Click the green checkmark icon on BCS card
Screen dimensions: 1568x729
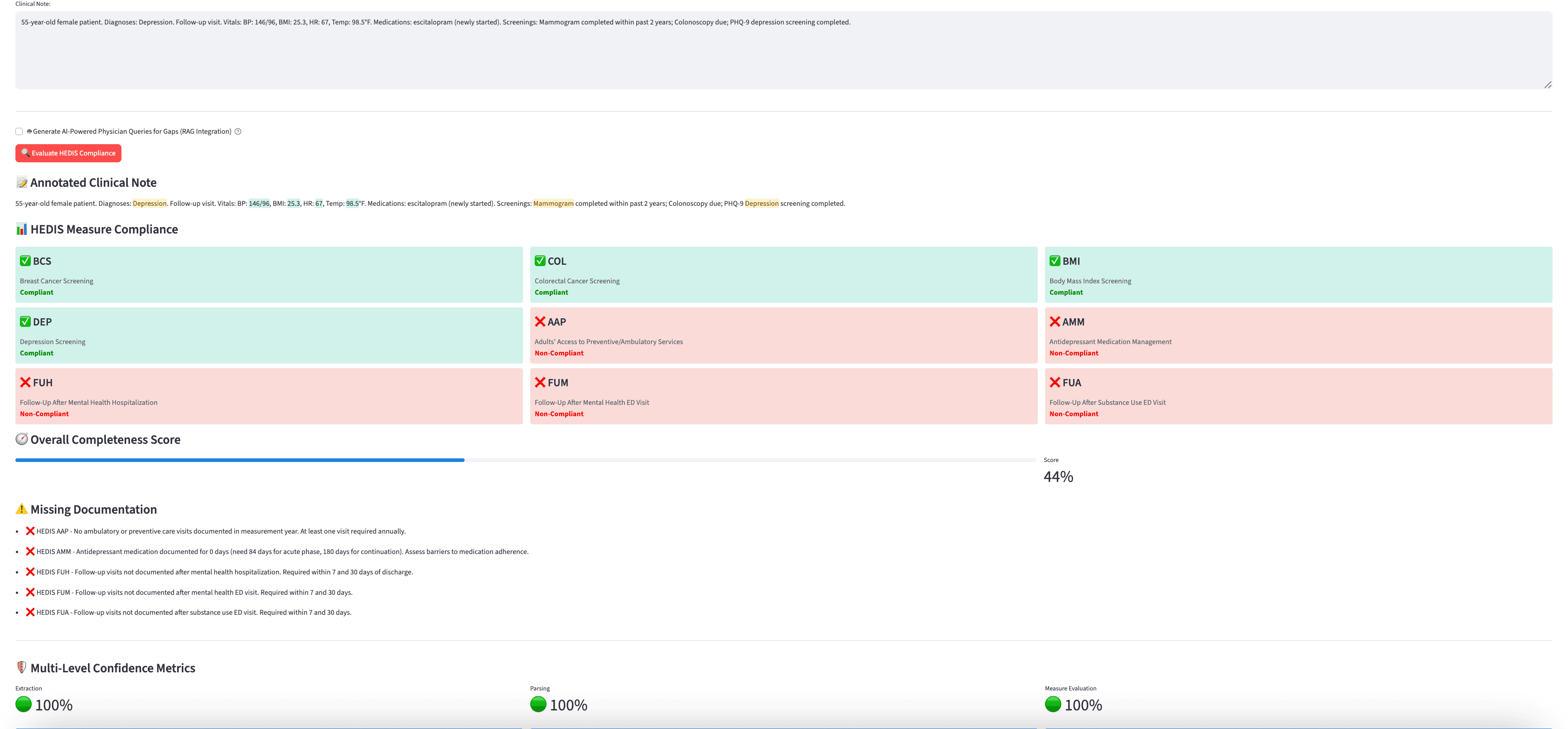point(24,261)
